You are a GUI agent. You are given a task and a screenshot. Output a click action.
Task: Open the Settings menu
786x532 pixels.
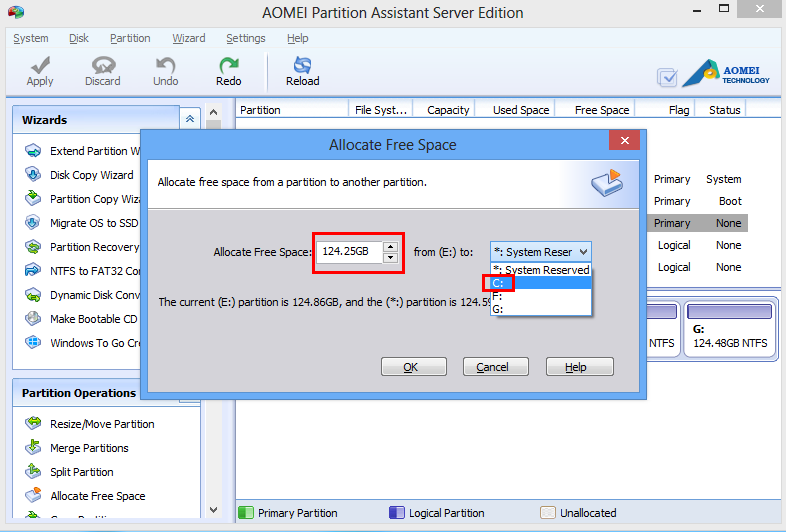coord(246,38)
